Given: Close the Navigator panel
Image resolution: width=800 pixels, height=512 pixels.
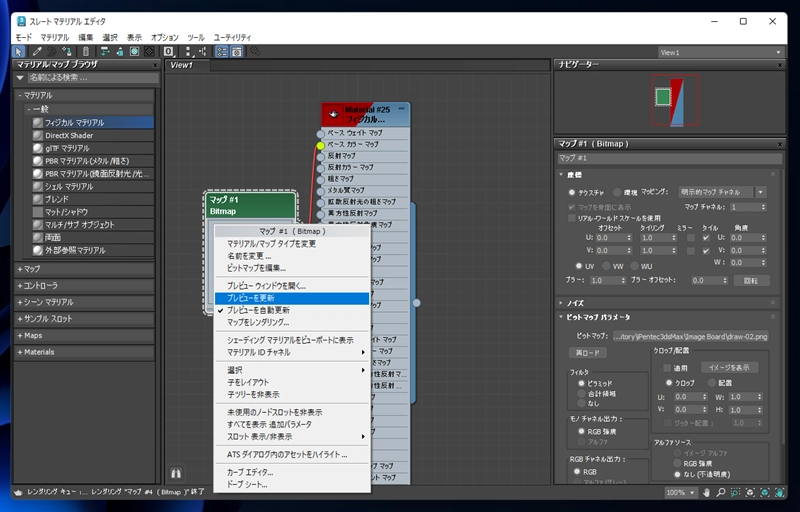Looking at the screenshot, I should pos(780,65).
